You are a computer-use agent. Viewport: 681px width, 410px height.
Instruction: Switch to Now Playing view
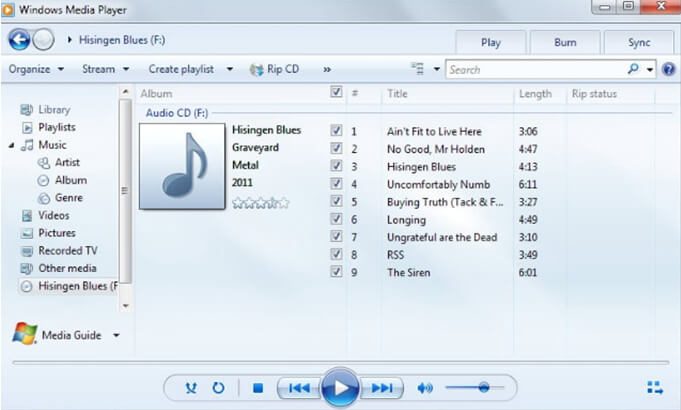tap(655, 388)
